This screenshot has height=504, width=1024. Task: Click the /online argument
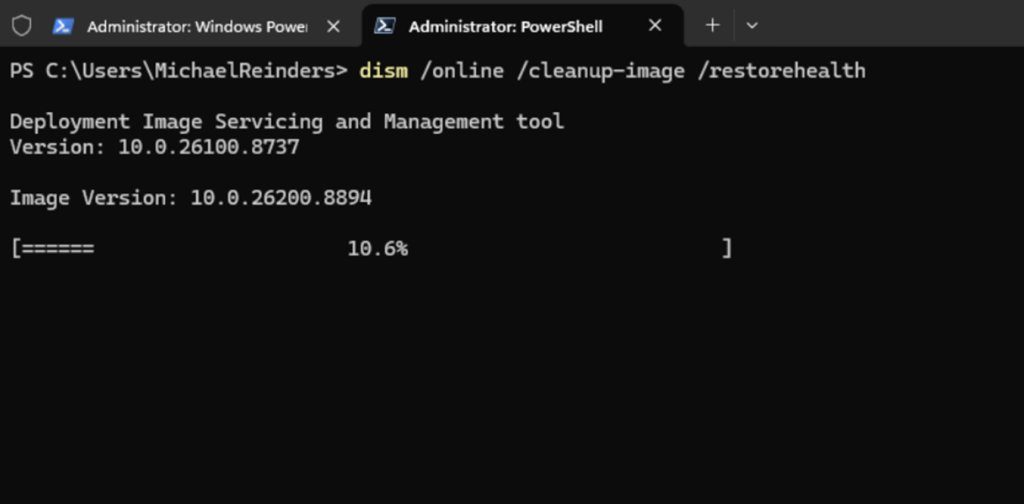462,71
